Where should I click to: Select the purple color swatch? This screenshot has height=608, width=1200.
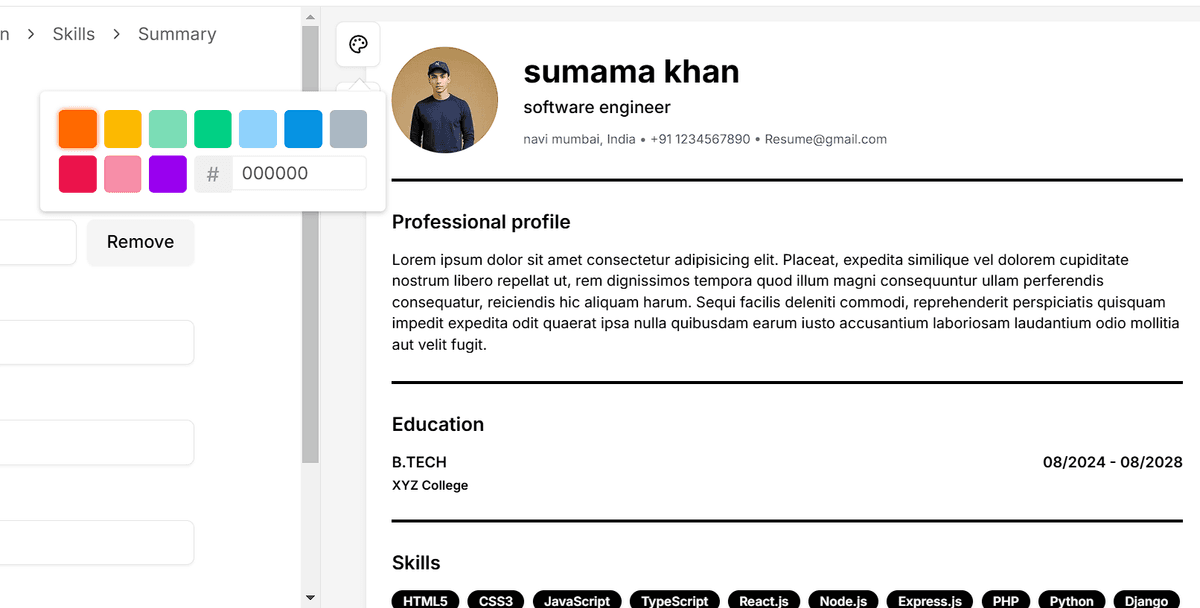click(168, 174)
